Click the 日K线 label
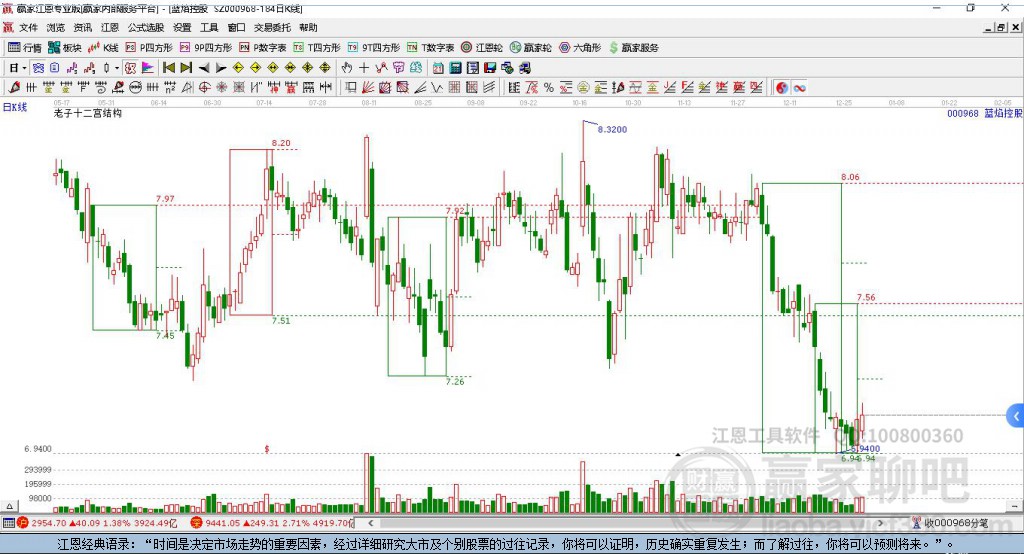Image resolution: width=1024 pixels, height=554 pixels. click(15, 107)
